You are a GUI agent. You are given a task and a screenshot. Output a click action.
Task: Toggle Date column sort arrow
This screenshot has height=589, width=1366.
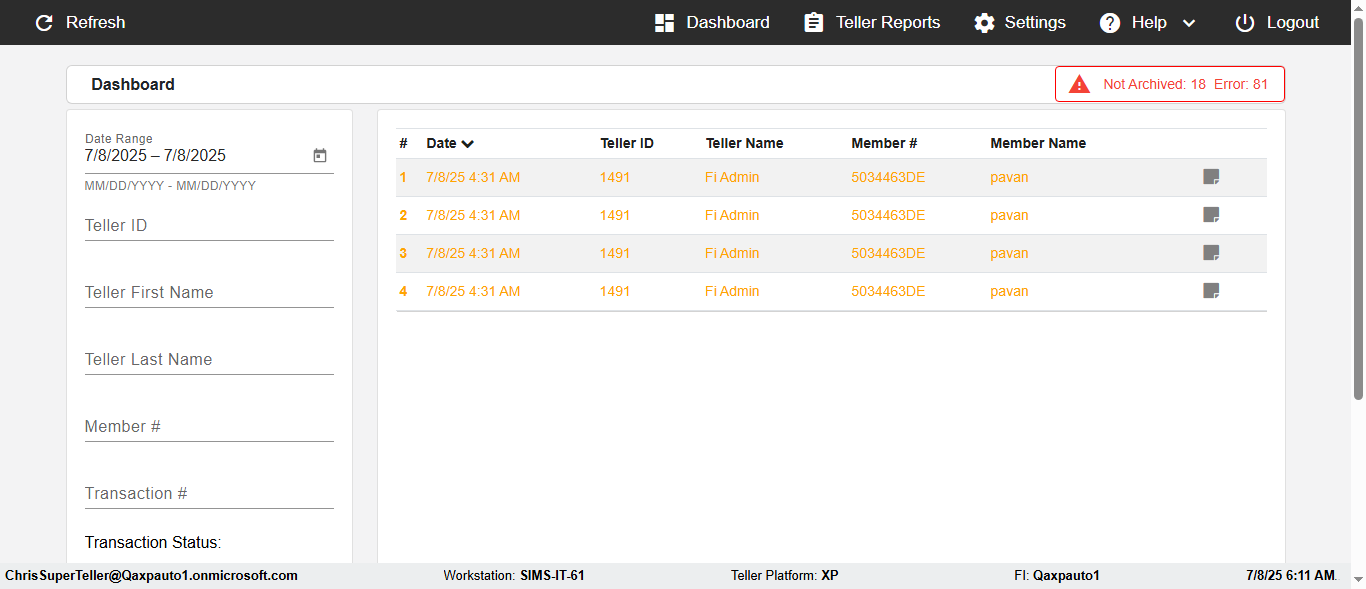click(x=468, y=144)
